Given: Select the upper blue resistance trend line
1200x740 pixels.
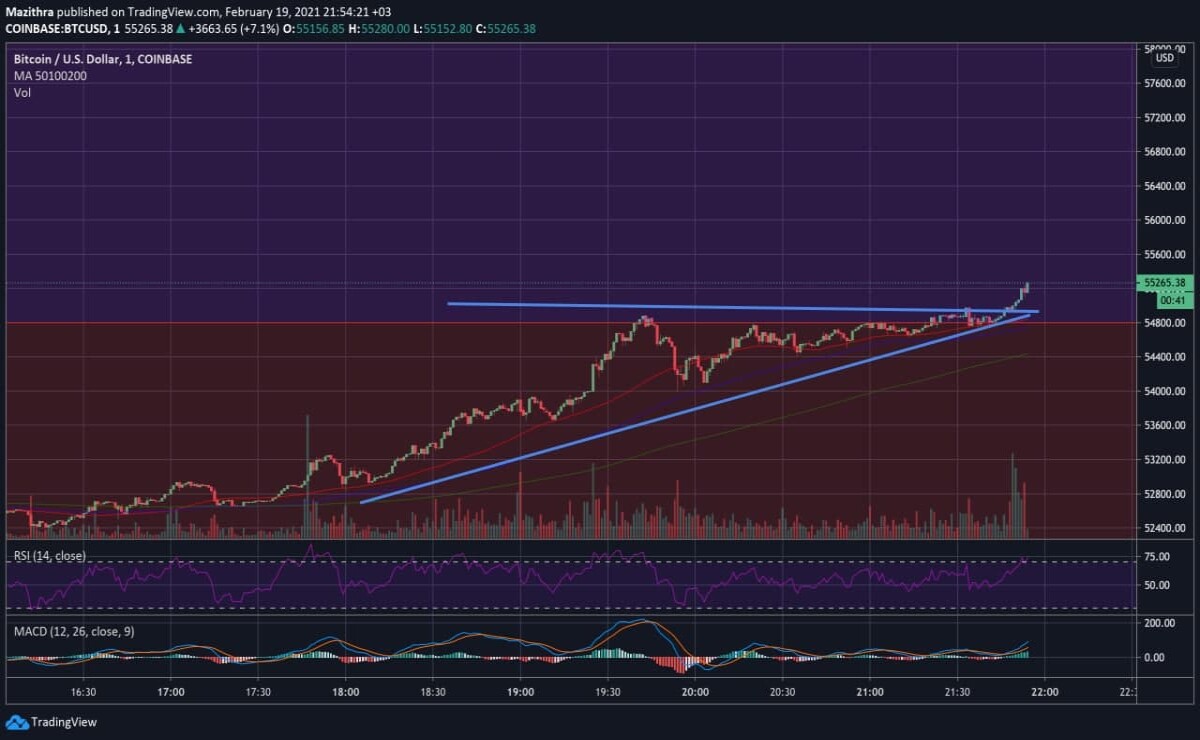Looking at the screenshot, I should click(742, 307).
